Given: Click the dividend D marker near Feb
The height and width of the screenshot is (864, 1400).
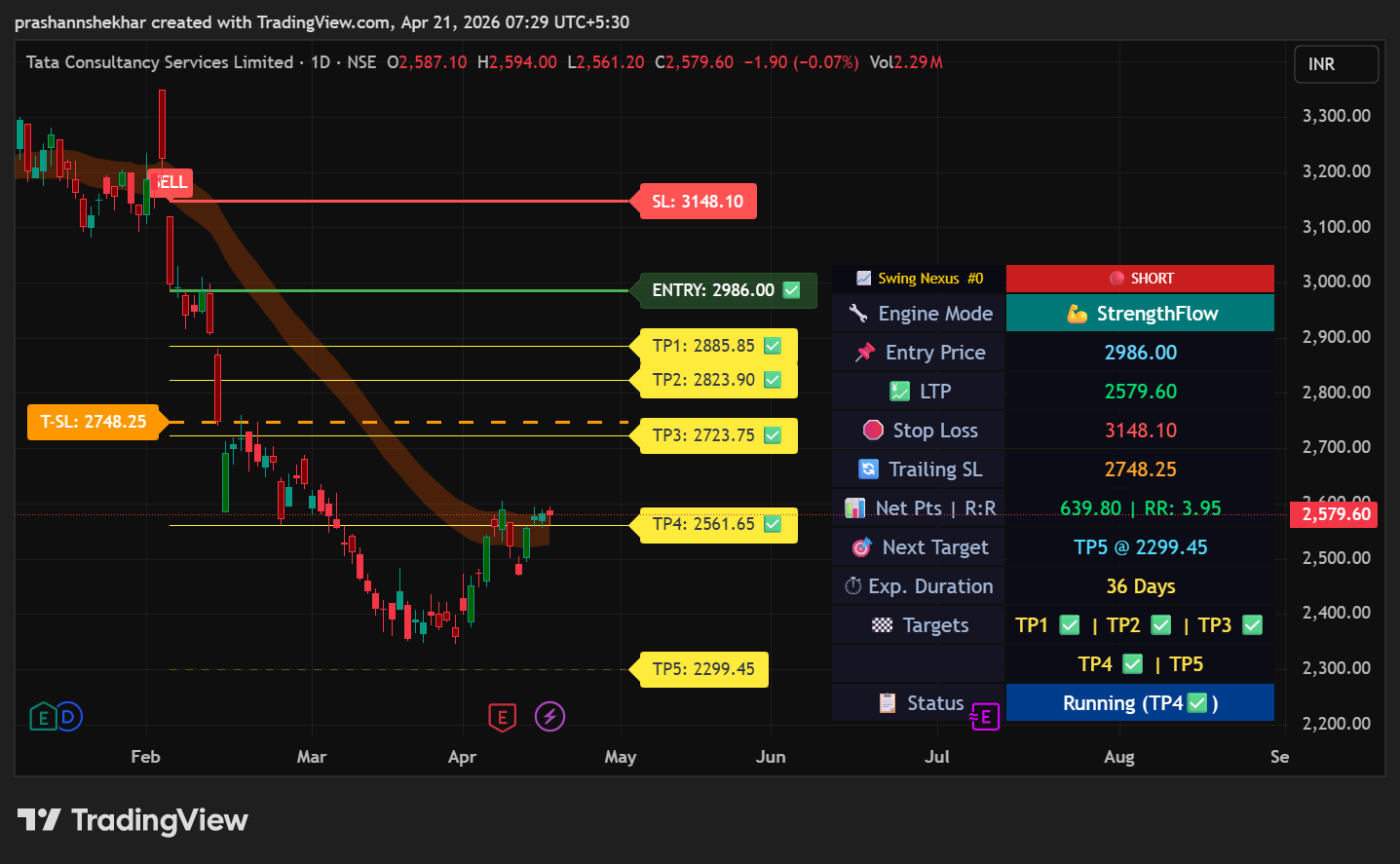Looking at the screenshot, I should click(69, 717).
